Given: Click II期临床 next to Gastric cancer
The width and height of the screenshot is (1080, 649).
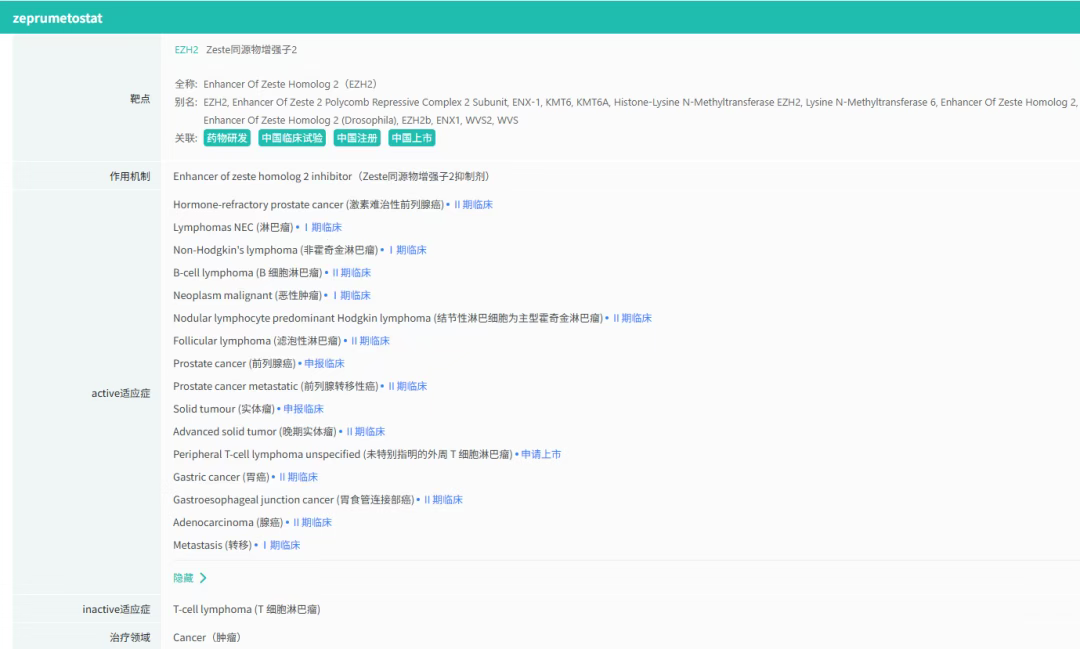Looking at the screenshot, I should click(298, 477).
